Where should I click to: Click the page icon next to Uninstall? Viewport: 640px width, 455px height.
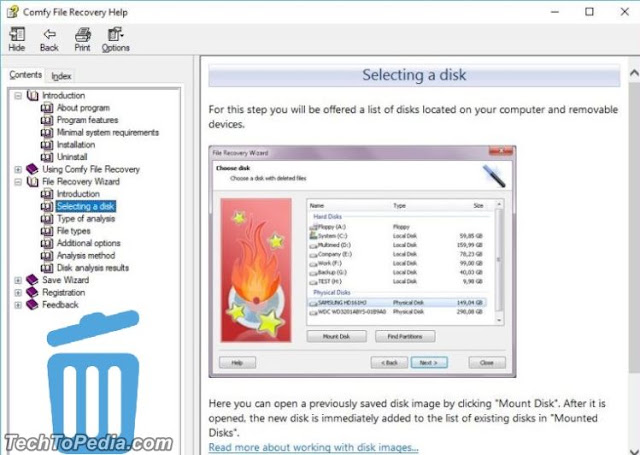click(x=47, y=157)
